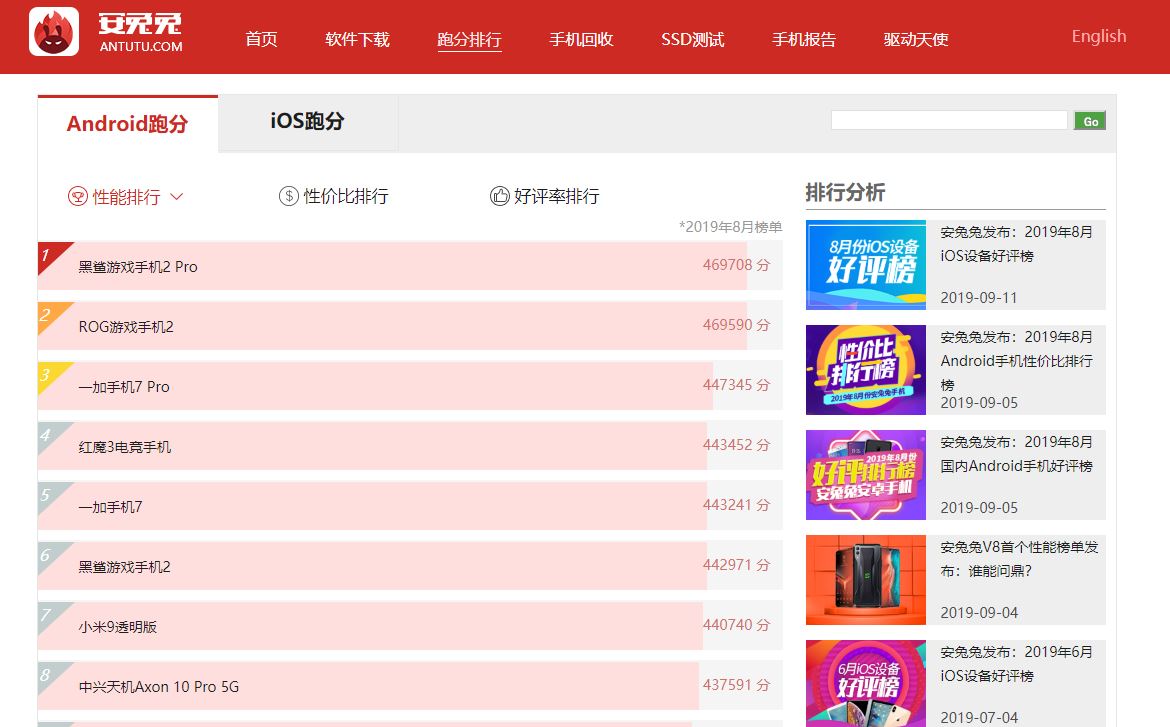This screenshot has width=1170, height=727.
Task: Open the 性价比排行榜 article thumbnail
Action: coord(866,370)
